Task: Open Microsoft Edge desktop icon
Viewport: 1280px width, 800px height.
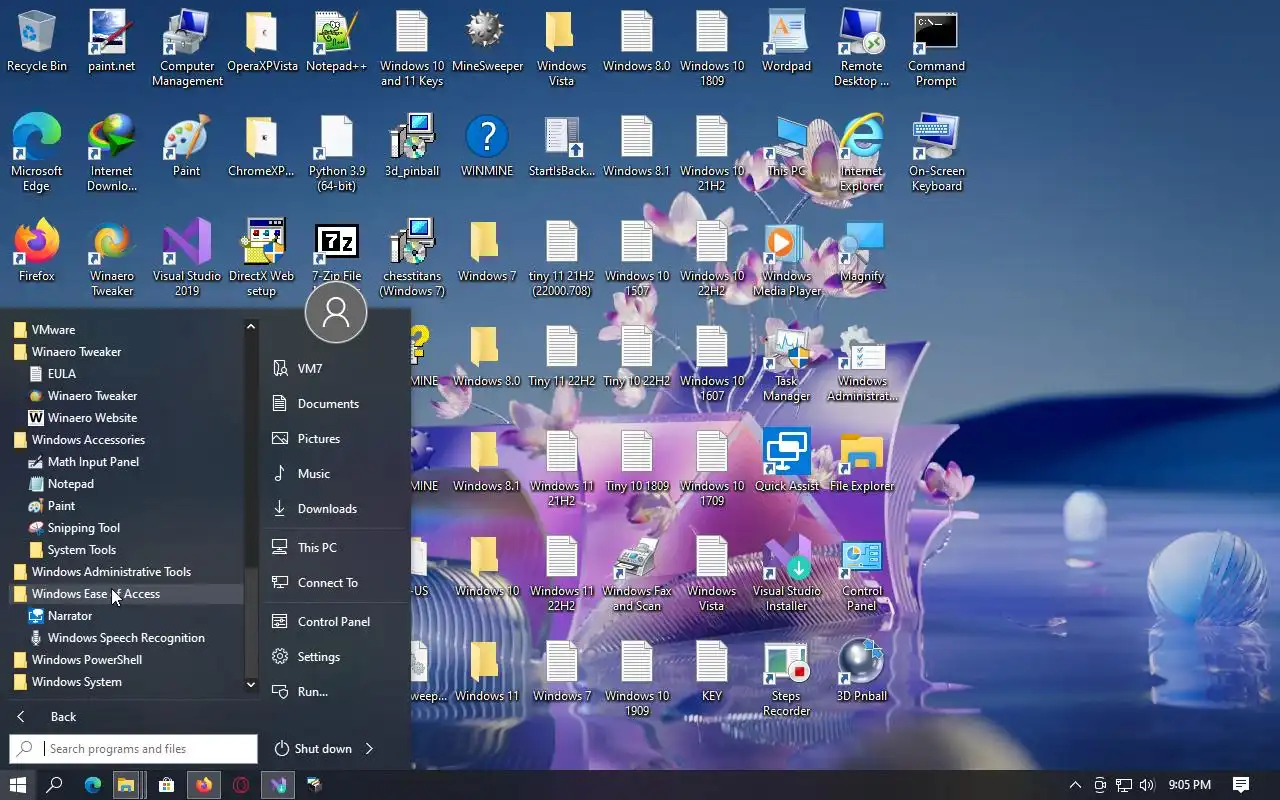Action: 37,153
